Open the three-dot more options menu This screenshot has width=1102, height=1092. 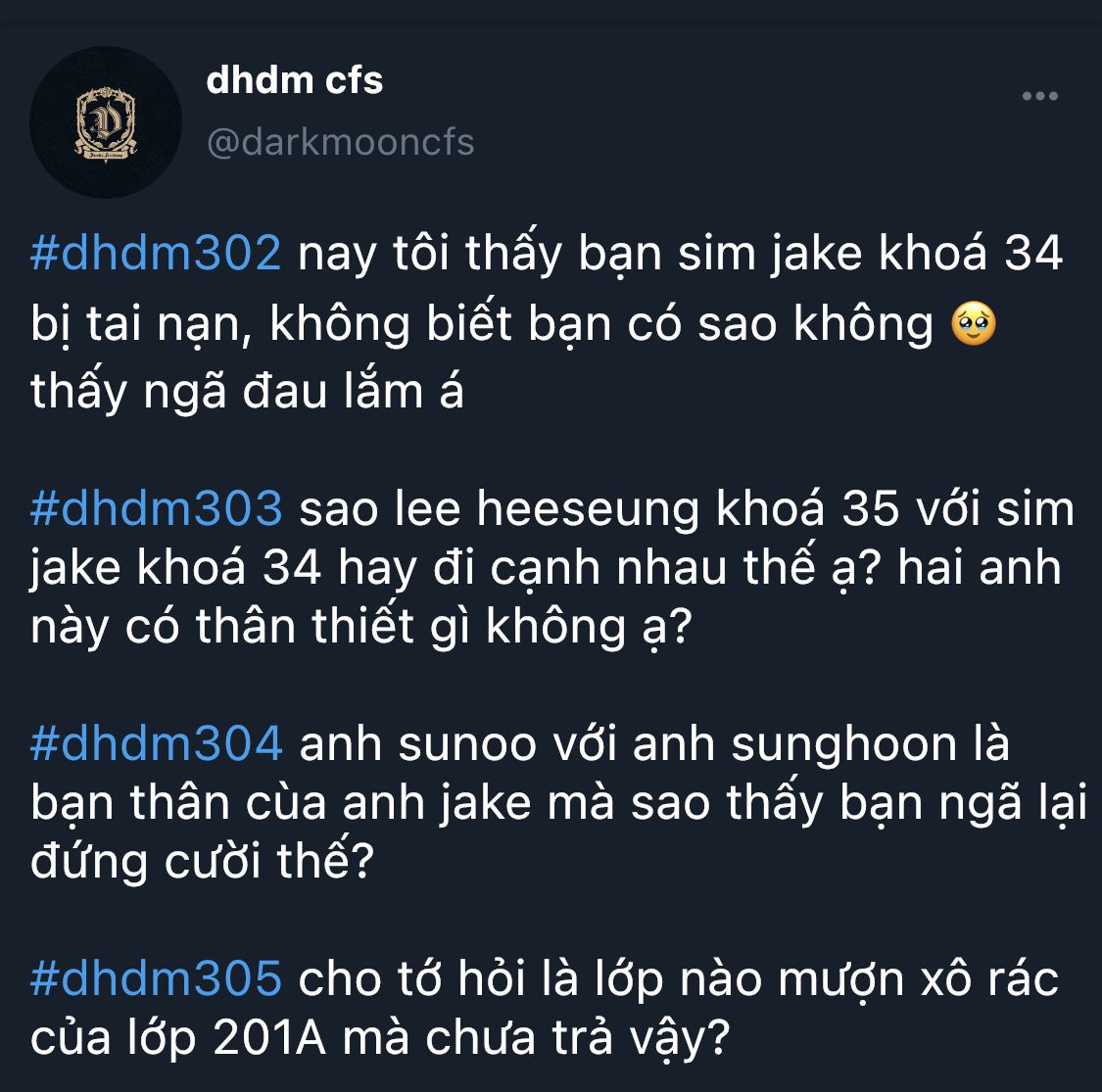pyautogui.click(x=1039, y=96)
